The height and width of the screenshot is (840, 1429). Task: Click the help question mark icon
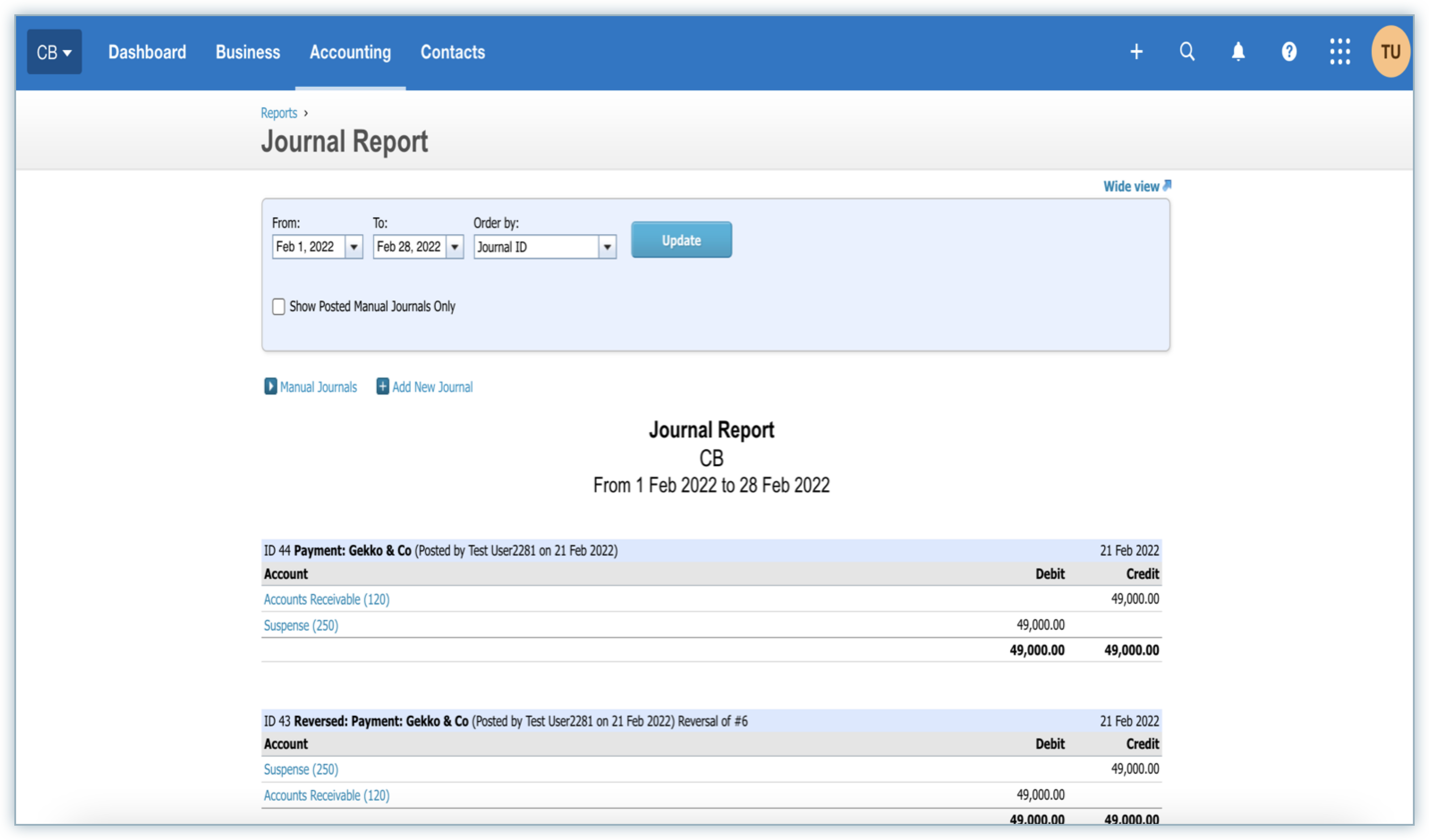(1289, 52)
